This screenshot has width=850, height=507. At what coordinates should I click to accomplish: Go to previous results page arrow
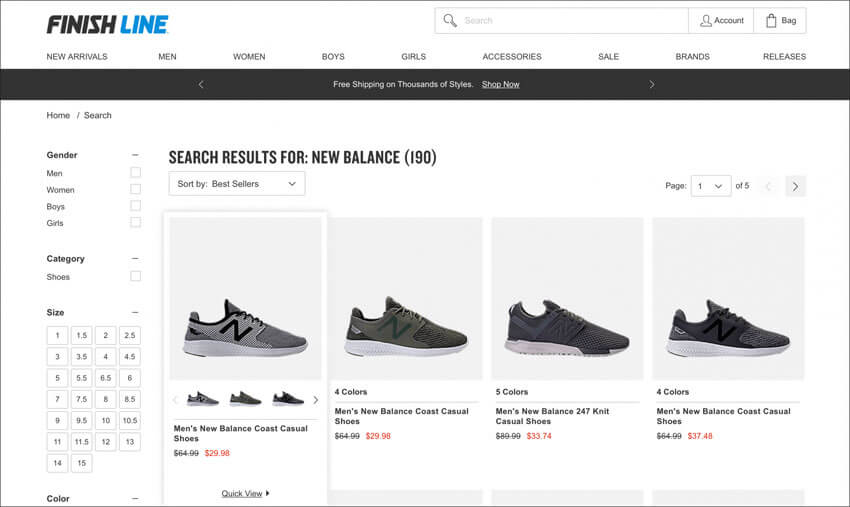pyautogui.click(x=768, y=187)
